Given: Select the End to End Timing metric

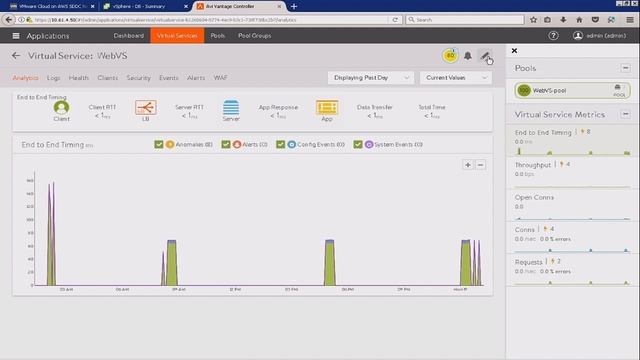Looking at the screenshot, I should click(x=572, y=141).
